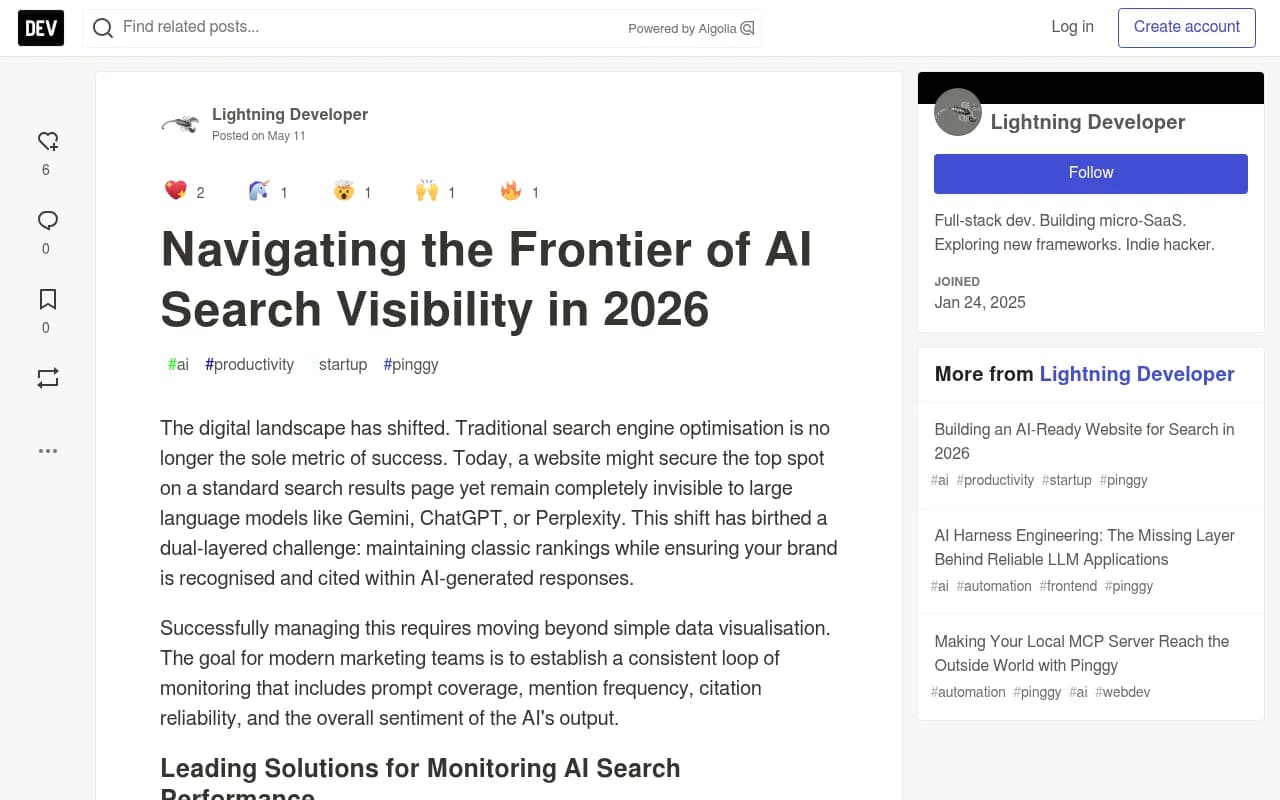Click the raised hands reaction emoji
Screen dimensions: 1280x800
[x=427, y=190]
